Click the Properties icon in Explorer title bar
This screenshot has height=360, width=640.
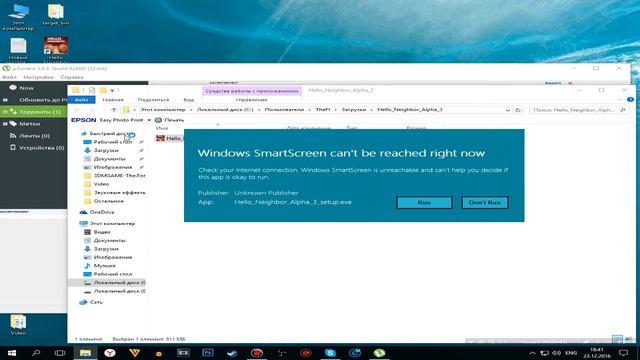pyautogui.click(x=92, y=90)
